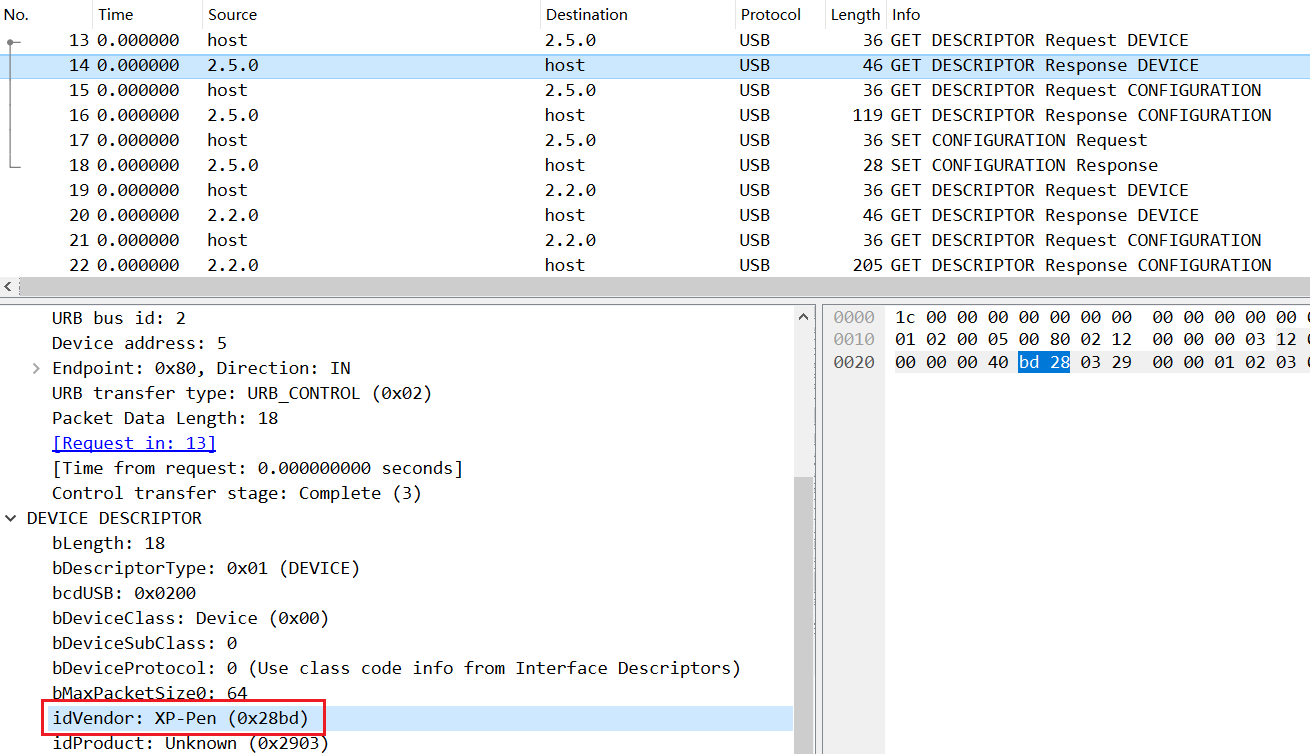Click hex offset 0010 row label
The height and width of the screenshot is (754, 1310).
point(854,340)
